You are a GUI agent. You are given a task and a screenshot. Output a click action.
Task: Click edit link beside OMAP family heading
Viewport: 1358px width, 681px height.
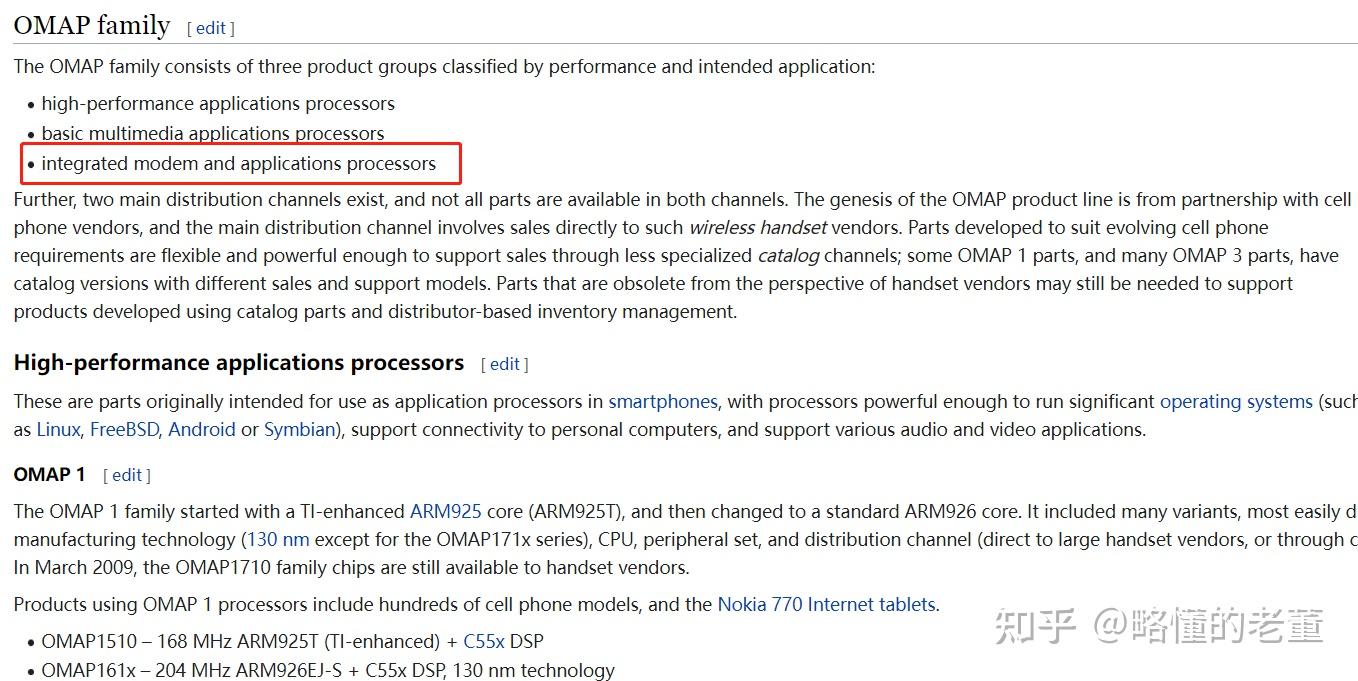(x=210, y=28)
